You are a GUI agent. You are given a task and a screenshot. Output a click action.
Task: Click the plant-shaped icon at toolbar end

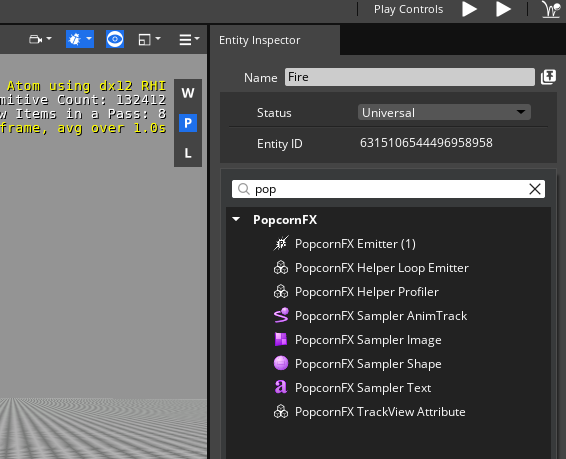[550, 9]
